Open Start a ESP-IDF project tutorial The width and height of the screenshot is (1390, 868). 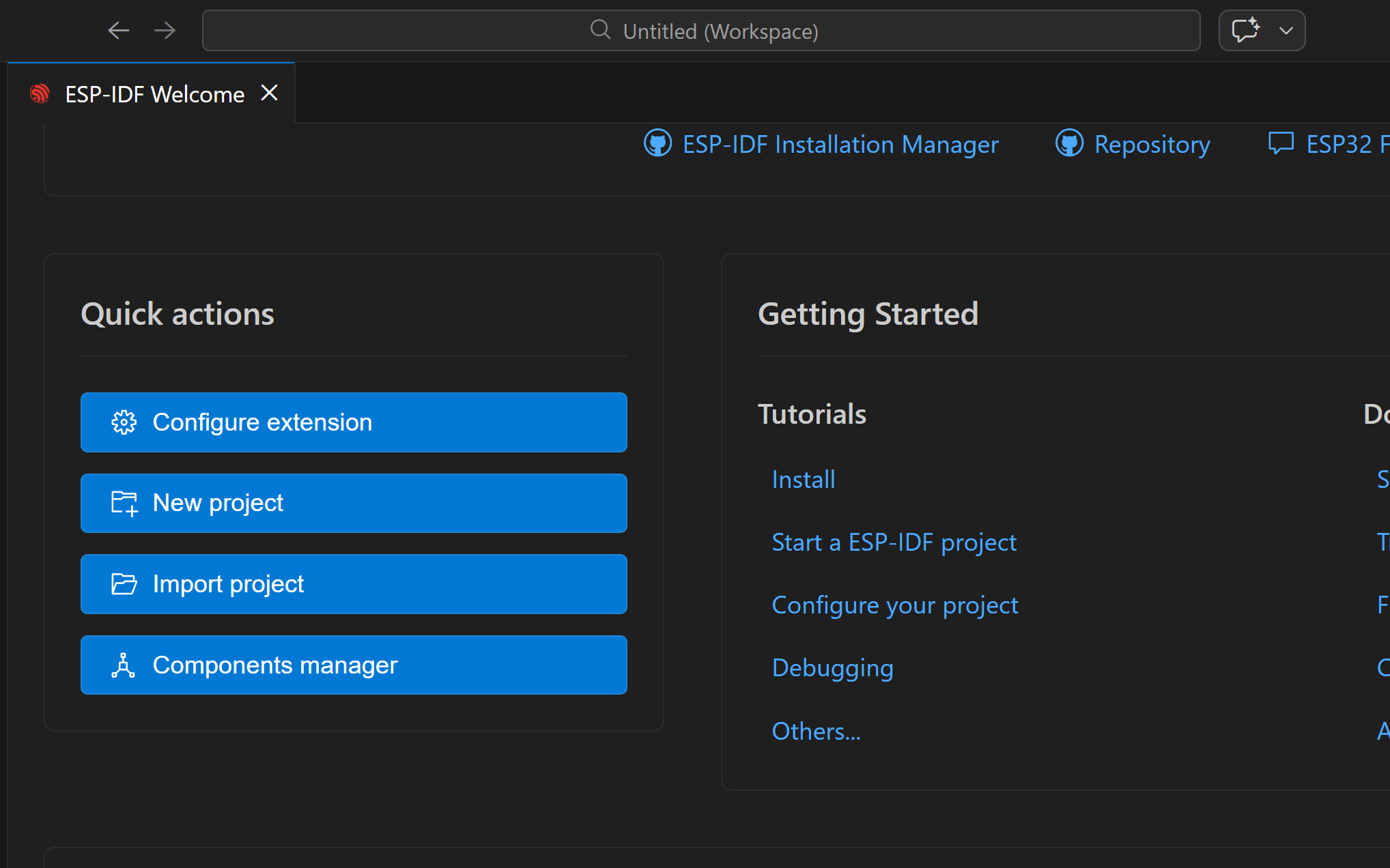[894, 542]
